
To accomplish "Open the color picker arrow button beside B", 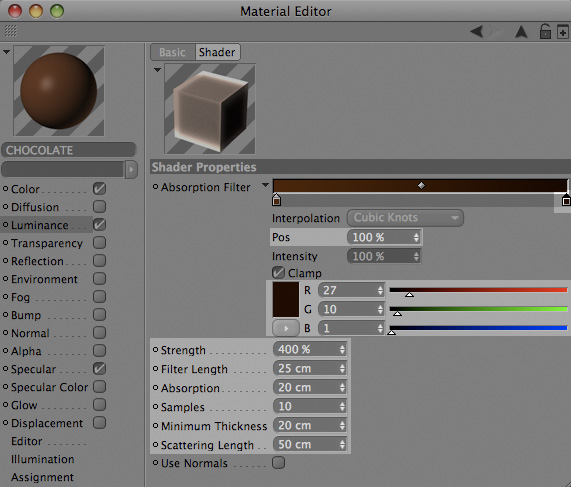I will click(x=286, y=328).
